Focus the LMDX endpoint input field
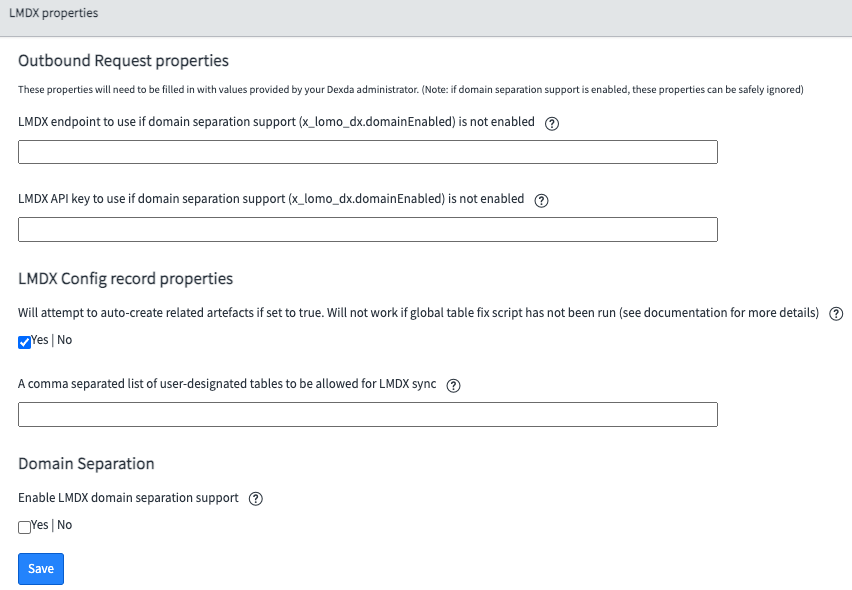This screenshot has height=590, width=852. click(x=368, y=152)
